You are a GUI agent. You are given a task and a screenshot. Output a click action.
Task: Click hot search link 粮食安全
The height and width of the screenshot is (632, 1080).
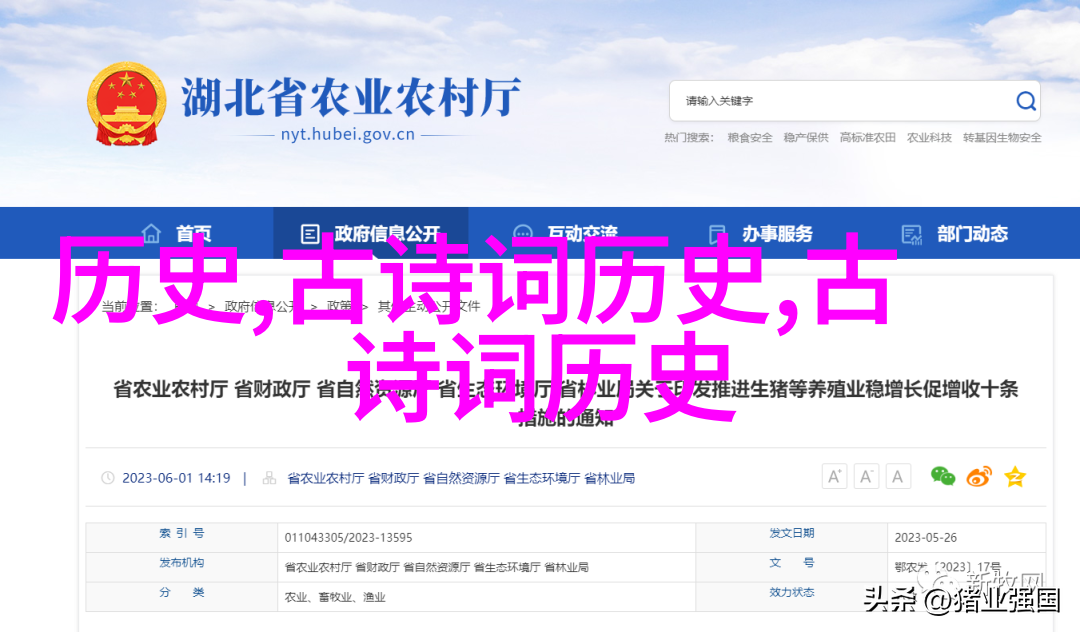pos(750,138)
